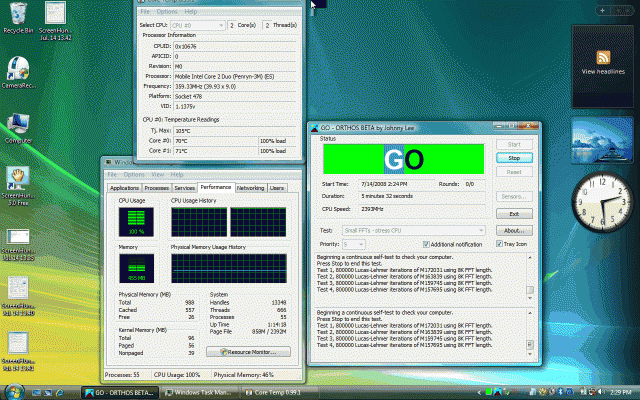This screenshot has height=400, width=640.
Task: Switch to Users tab in Task Manager
Action: pos(277,188)
